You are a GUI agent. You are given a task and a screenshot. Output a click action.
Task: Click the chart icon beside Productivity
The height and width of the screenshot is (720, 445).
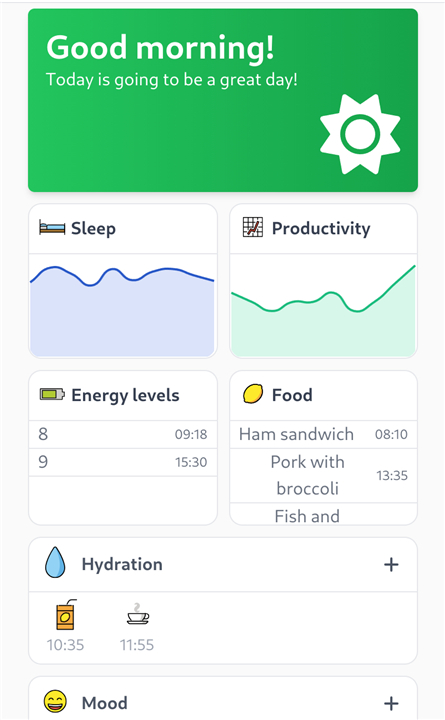253,227
